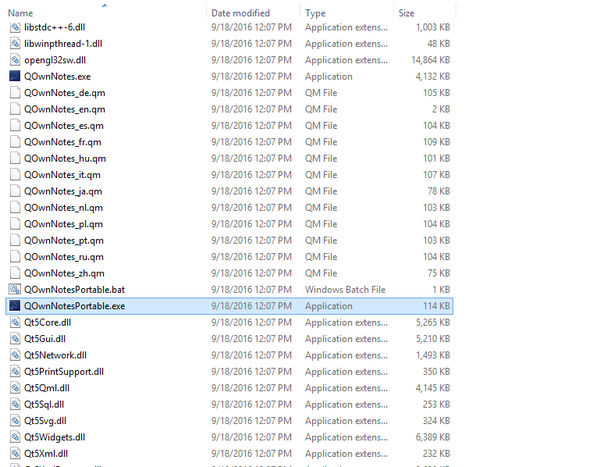Click the opengl32sw.dll file icon
Viewport: 600px width, 467px height.
point(14,60)
